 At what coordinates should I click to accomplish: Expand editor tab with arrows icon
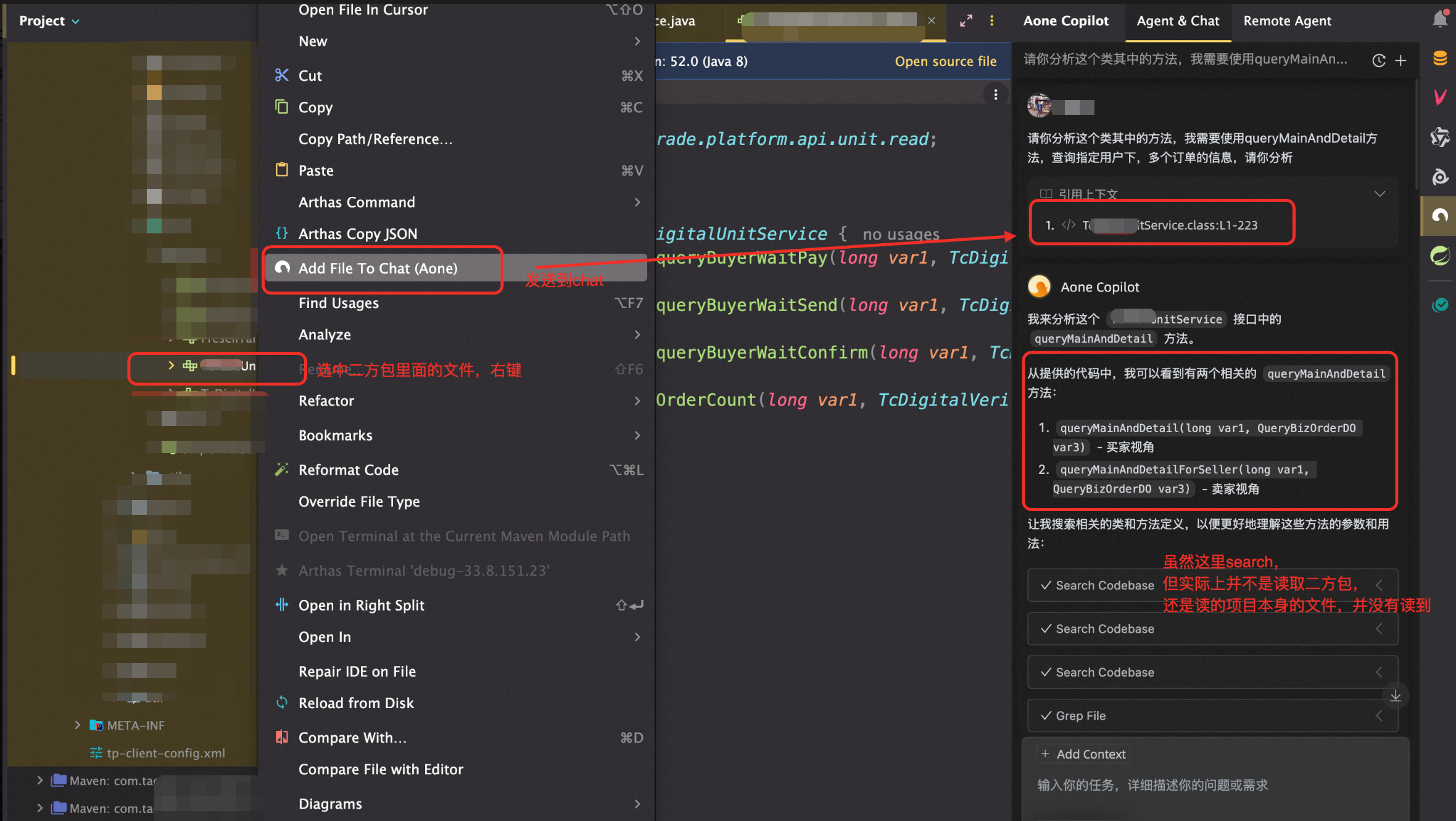click(x=966, y=21)
